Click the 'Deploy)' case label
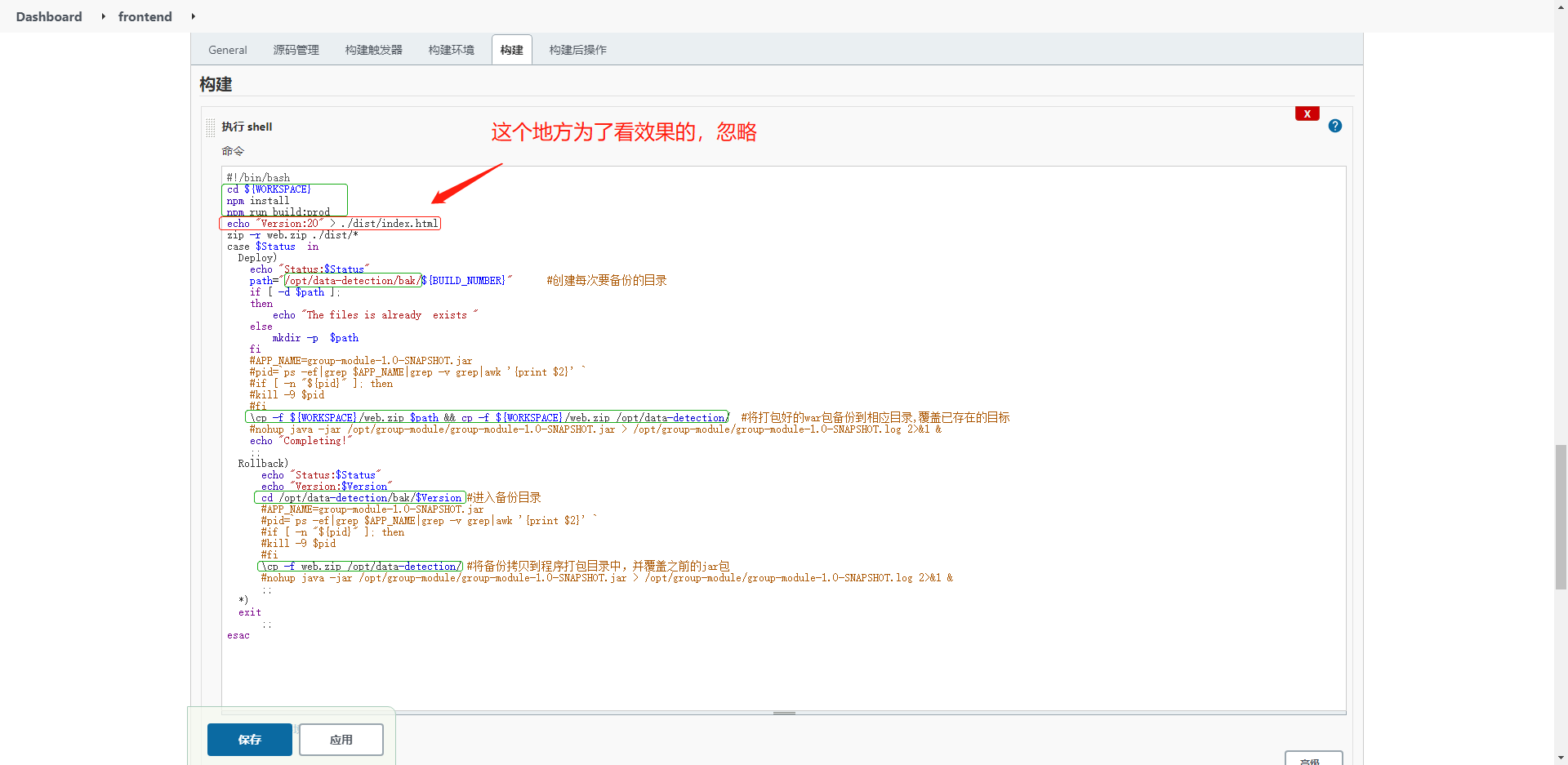The height and width of the screenshot is (765, 1568). [x=257, y=258]
